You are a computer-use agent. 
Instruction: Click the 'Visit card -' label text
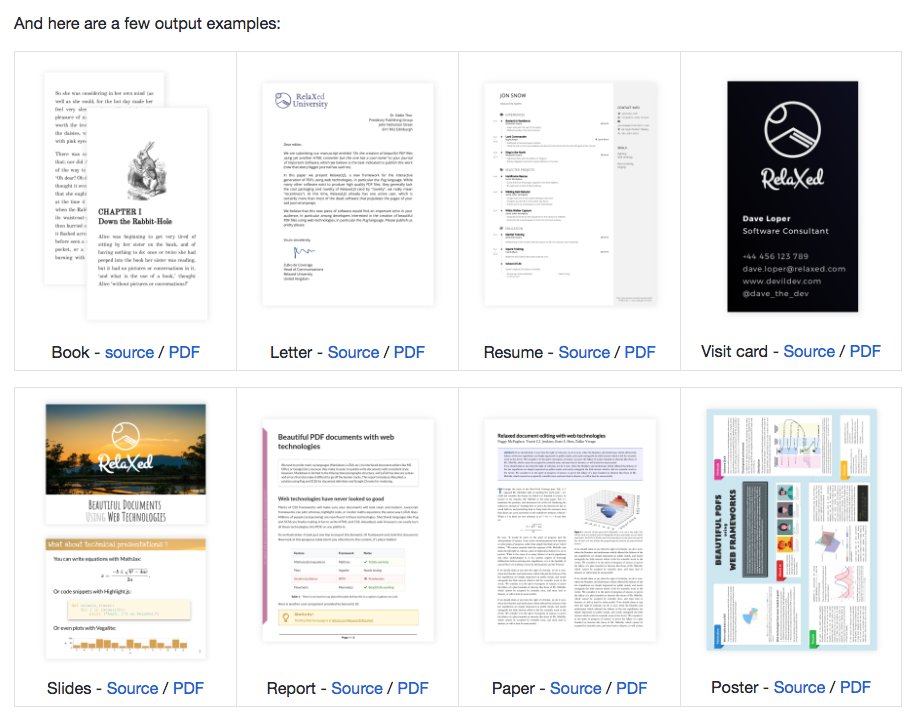(740, 351)
